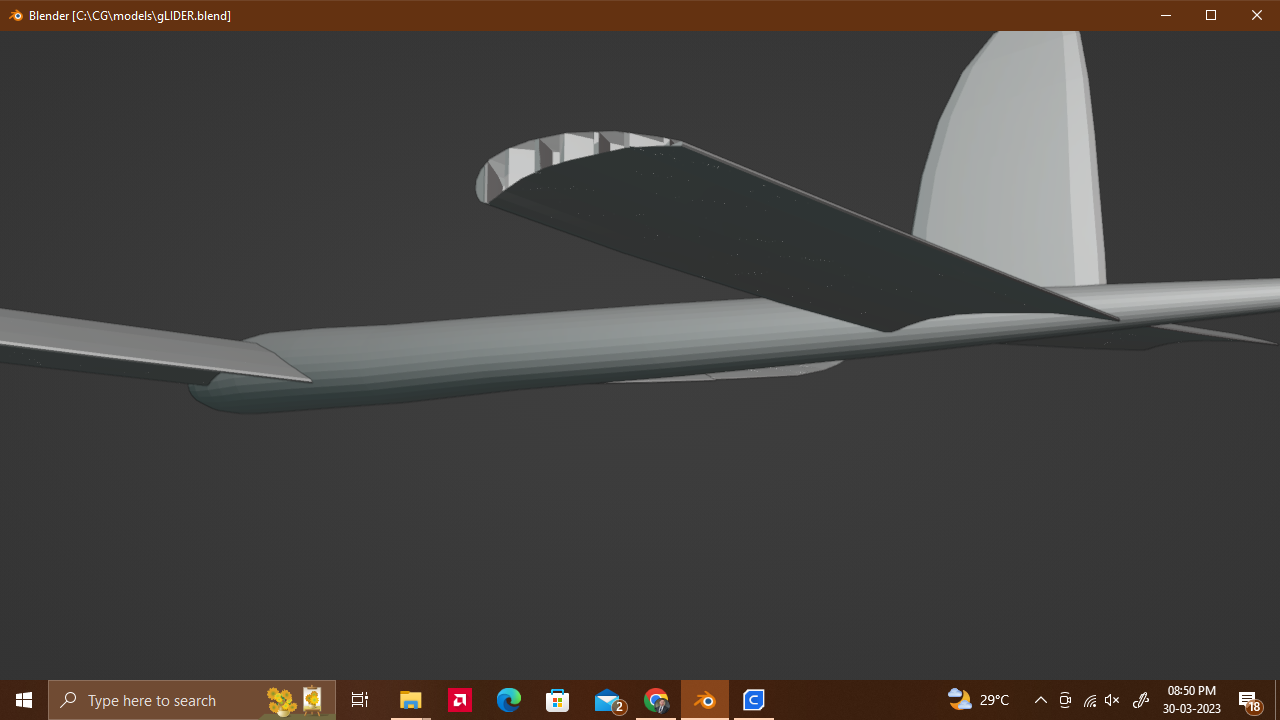Viewport: 1280px width, 720px height.
Task: Open File Explorer from the taskbar
Action: pyautogui.click(x=410, y=700)
